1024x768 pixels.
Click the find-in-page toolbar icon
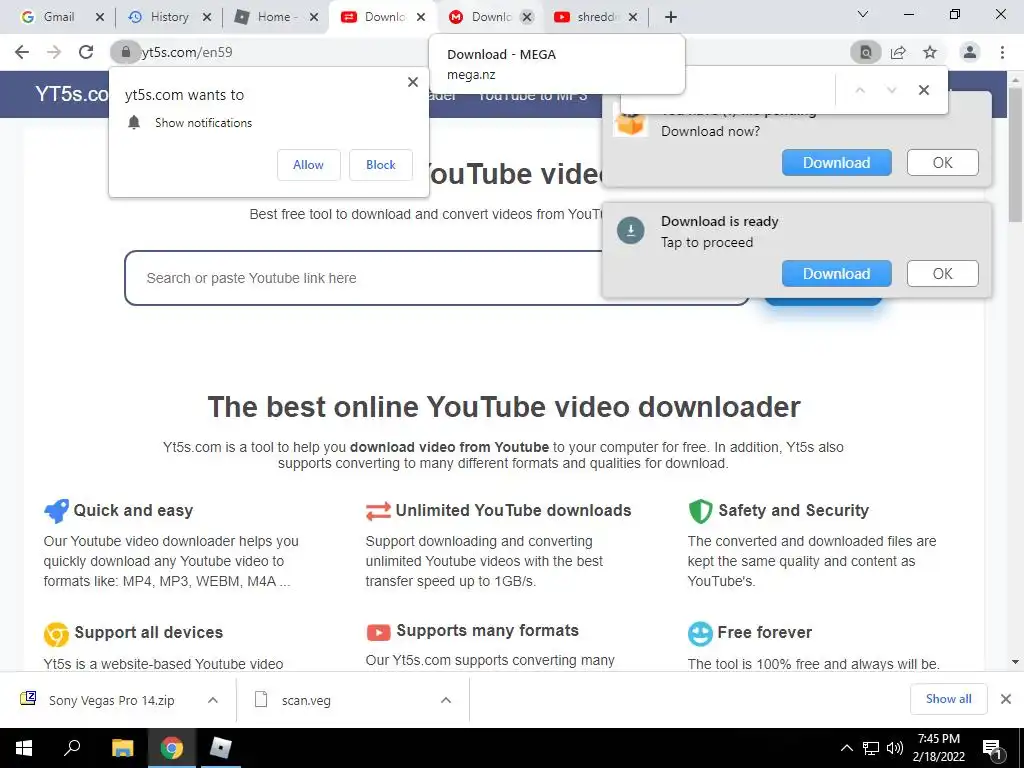point(866,52)
